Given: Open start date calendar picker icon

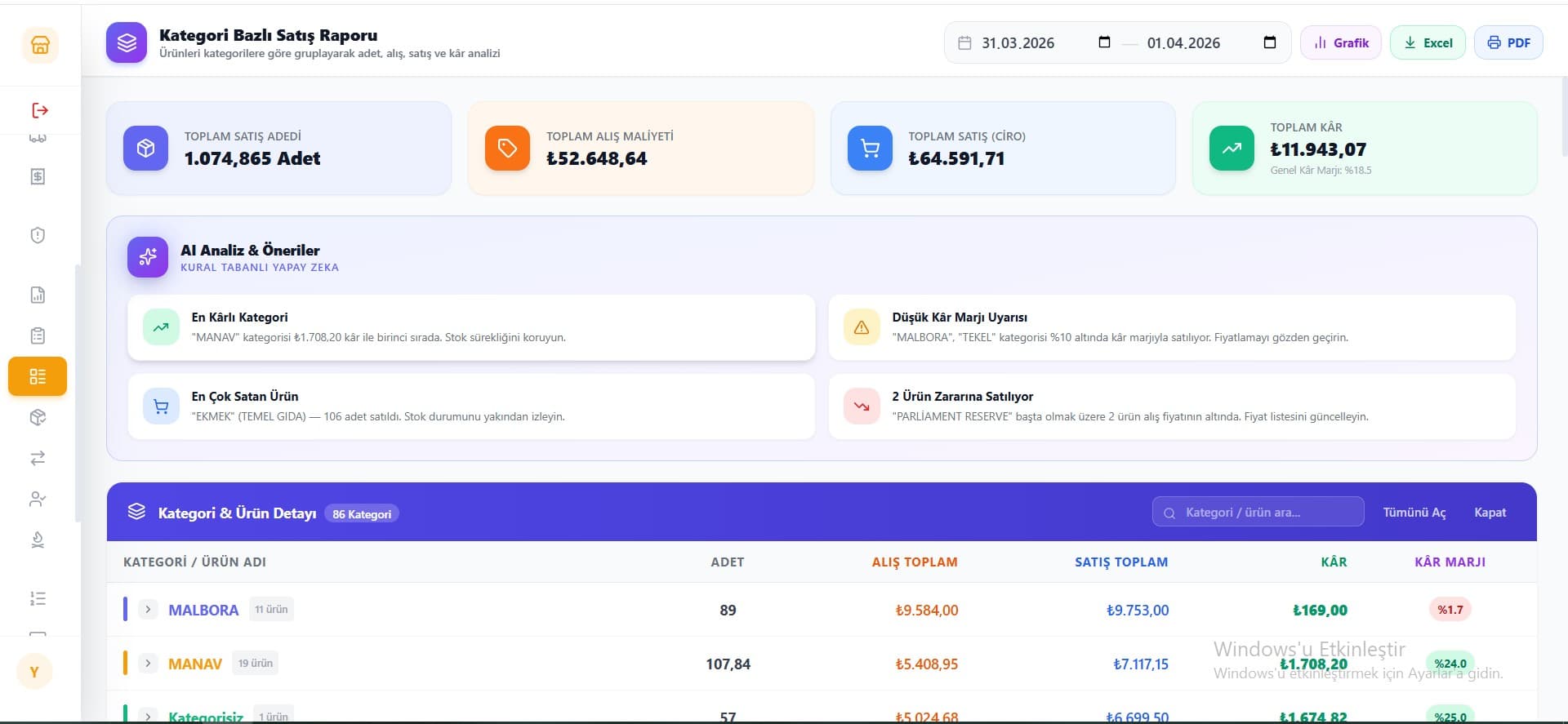Looking at the screenshot, I should 1104,42.
